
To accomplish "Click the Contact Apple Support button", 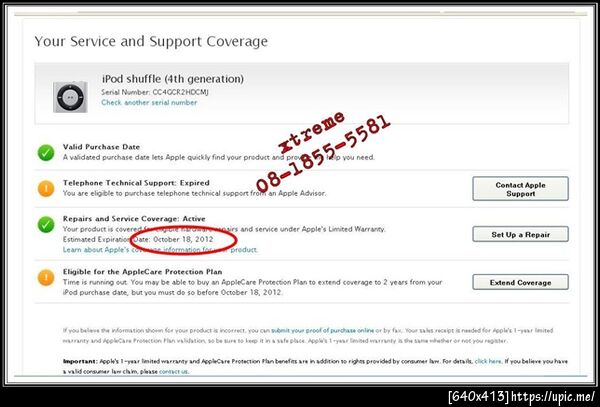I will coord(520,189).
